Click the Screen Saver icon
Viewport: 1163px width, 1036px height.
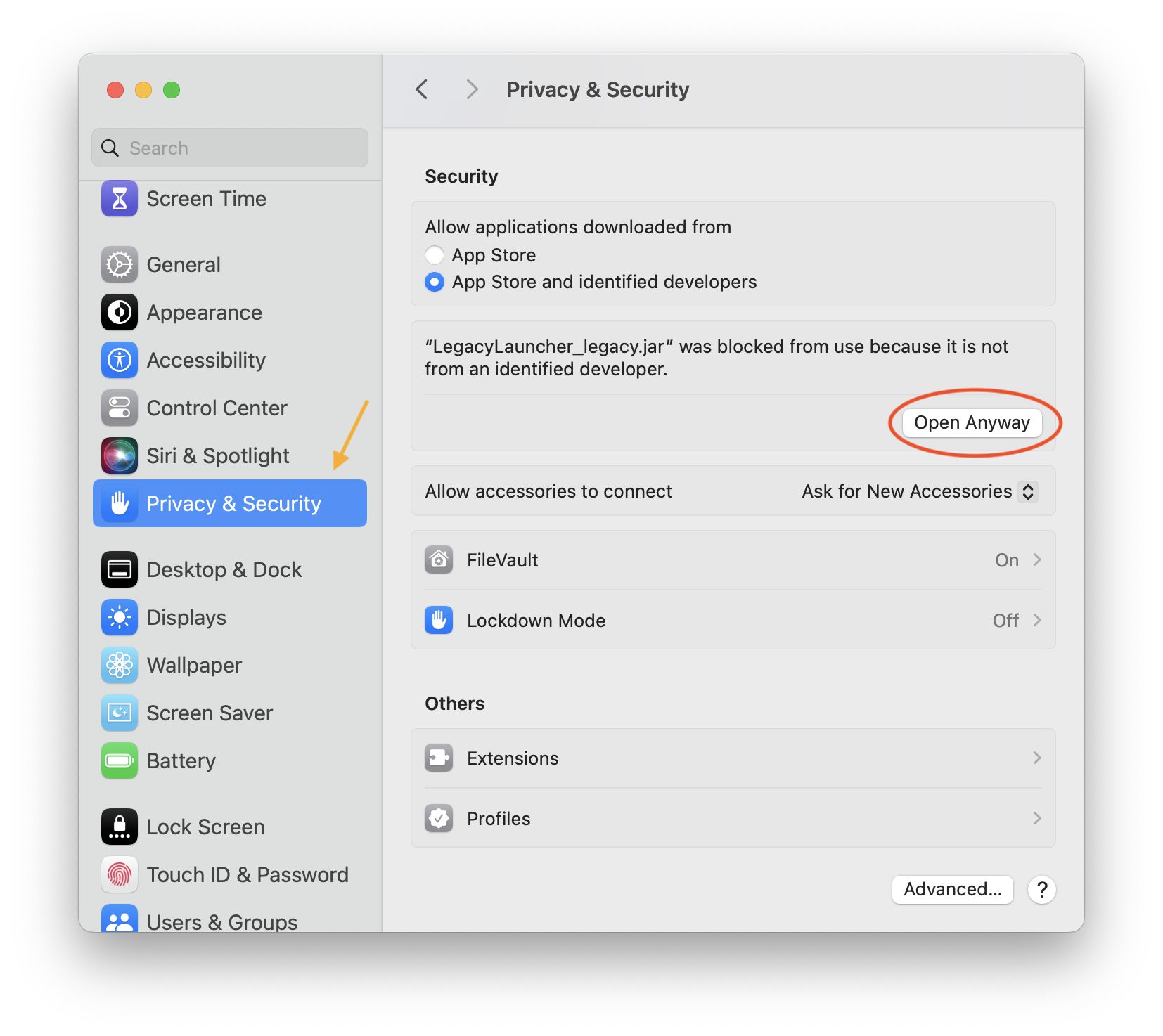pyautogui.click(x=120, y=713)
